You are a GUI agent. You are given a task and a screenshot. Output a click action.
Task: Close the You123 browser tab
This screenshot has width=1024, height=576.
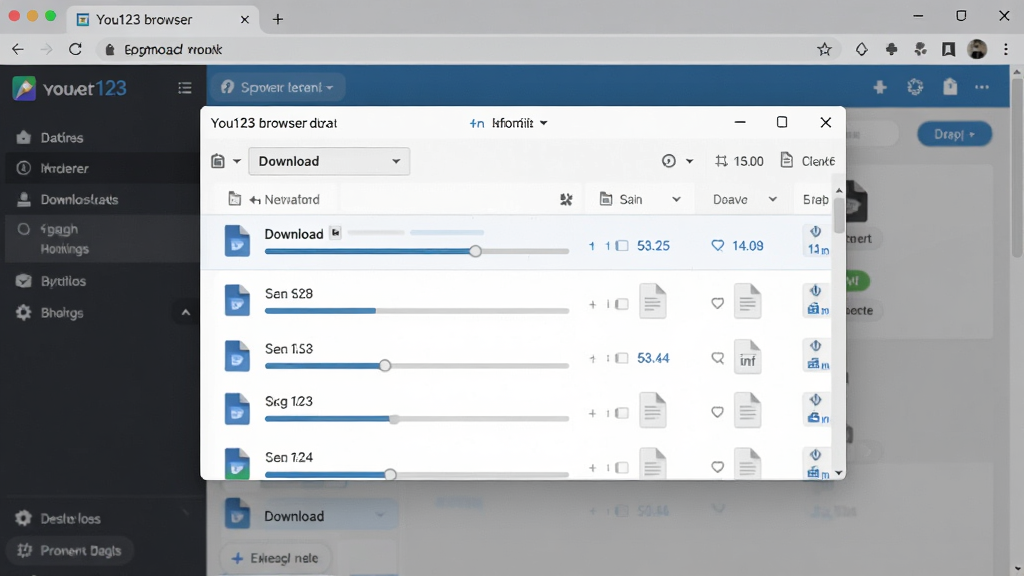click(245, 20)
